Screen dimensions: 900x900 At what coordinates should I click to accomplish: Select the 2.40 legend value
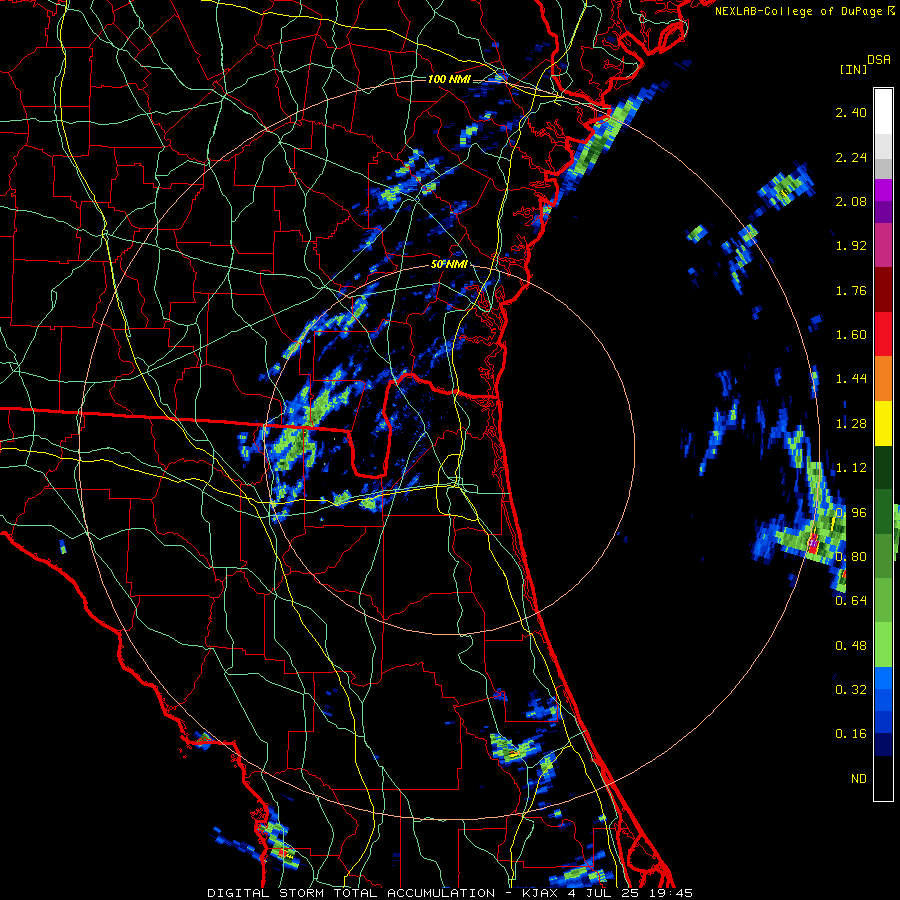(x=851, y=112)
